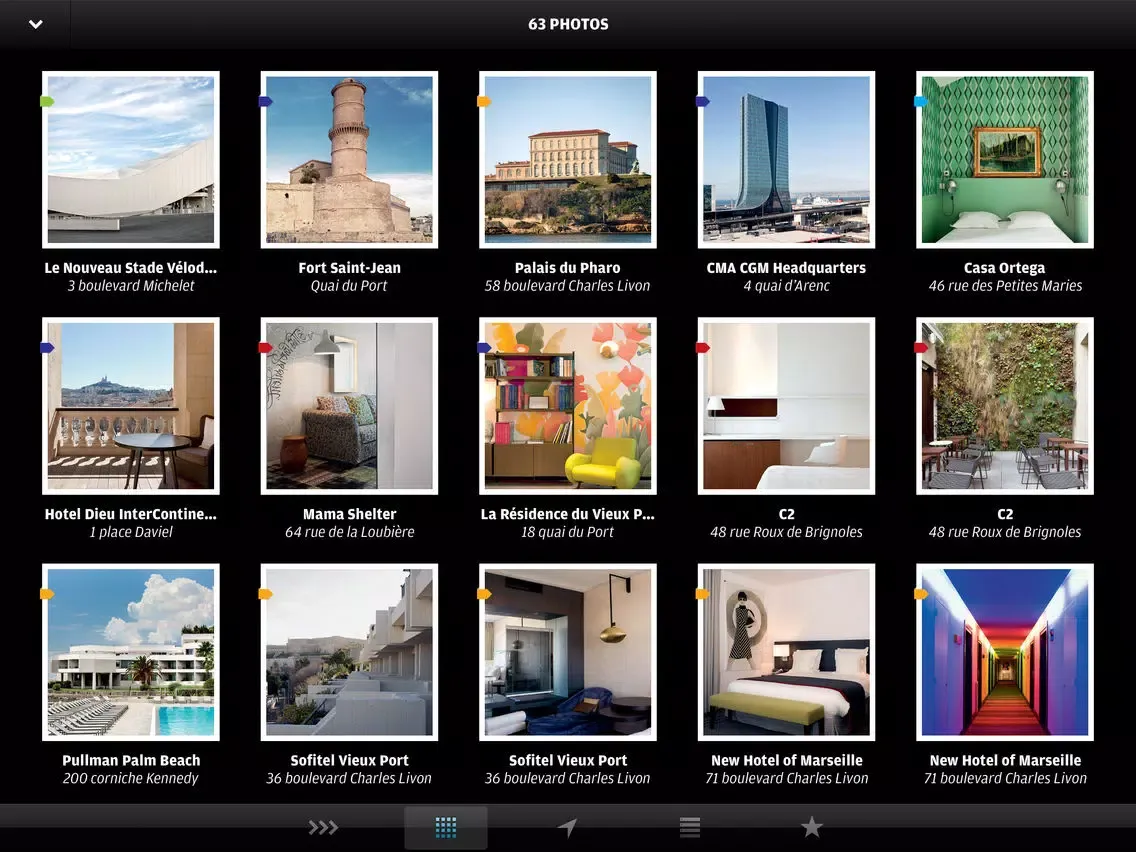
Task: Select the 'Palais du Pharo' caption title
Action: click(x=568, y=267)
